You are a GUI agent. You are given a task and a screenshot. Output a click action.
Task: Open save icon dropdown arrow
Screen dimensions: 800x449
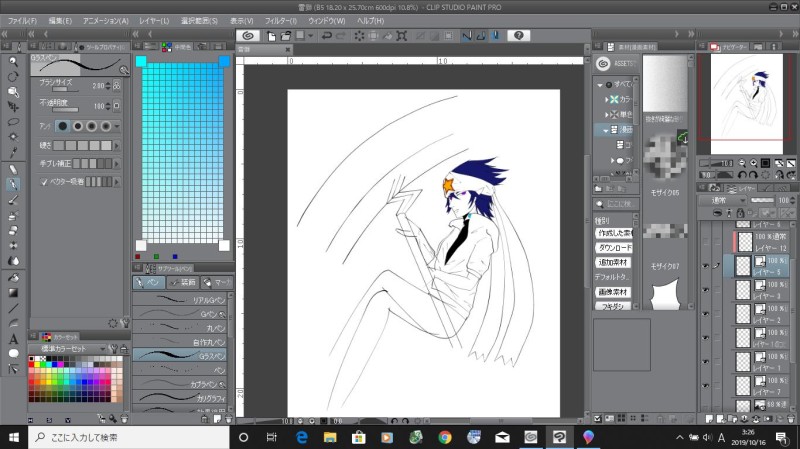click(x=310, y=36)
